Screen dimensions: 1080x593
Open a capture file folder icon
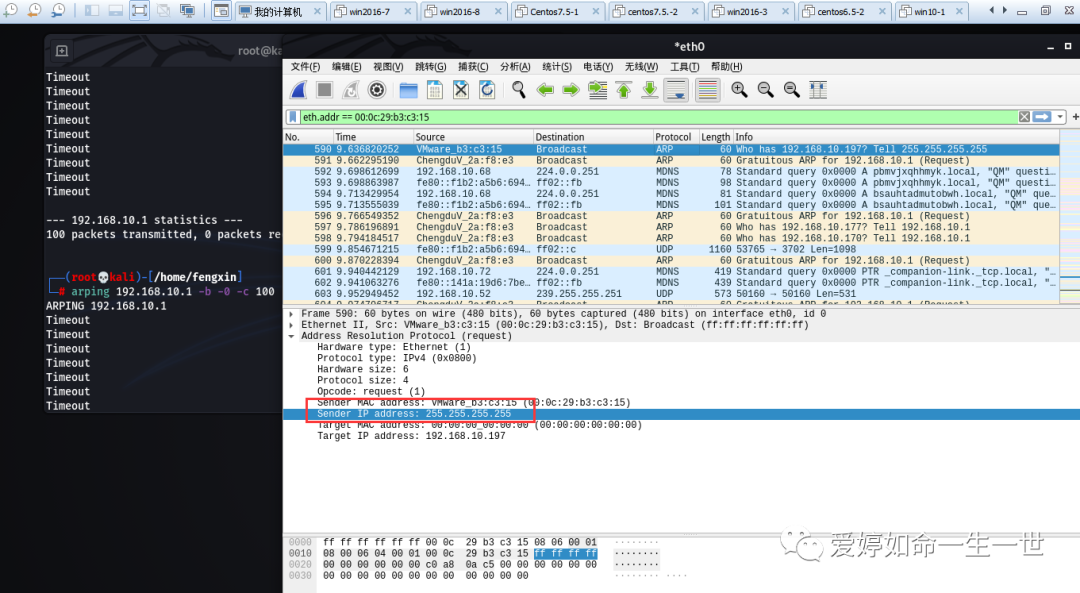(408, 90)
